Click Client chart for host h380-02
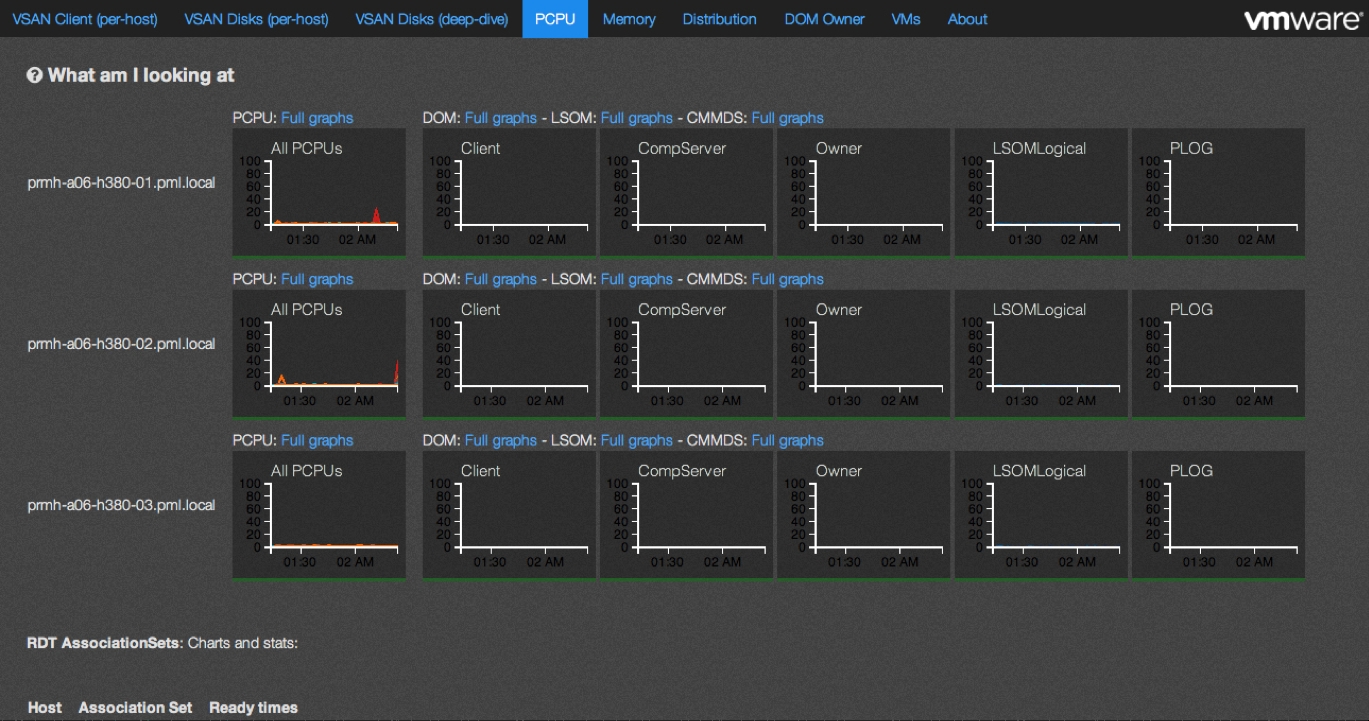This screenshot has width=1369, height=721. pos(509,353)
